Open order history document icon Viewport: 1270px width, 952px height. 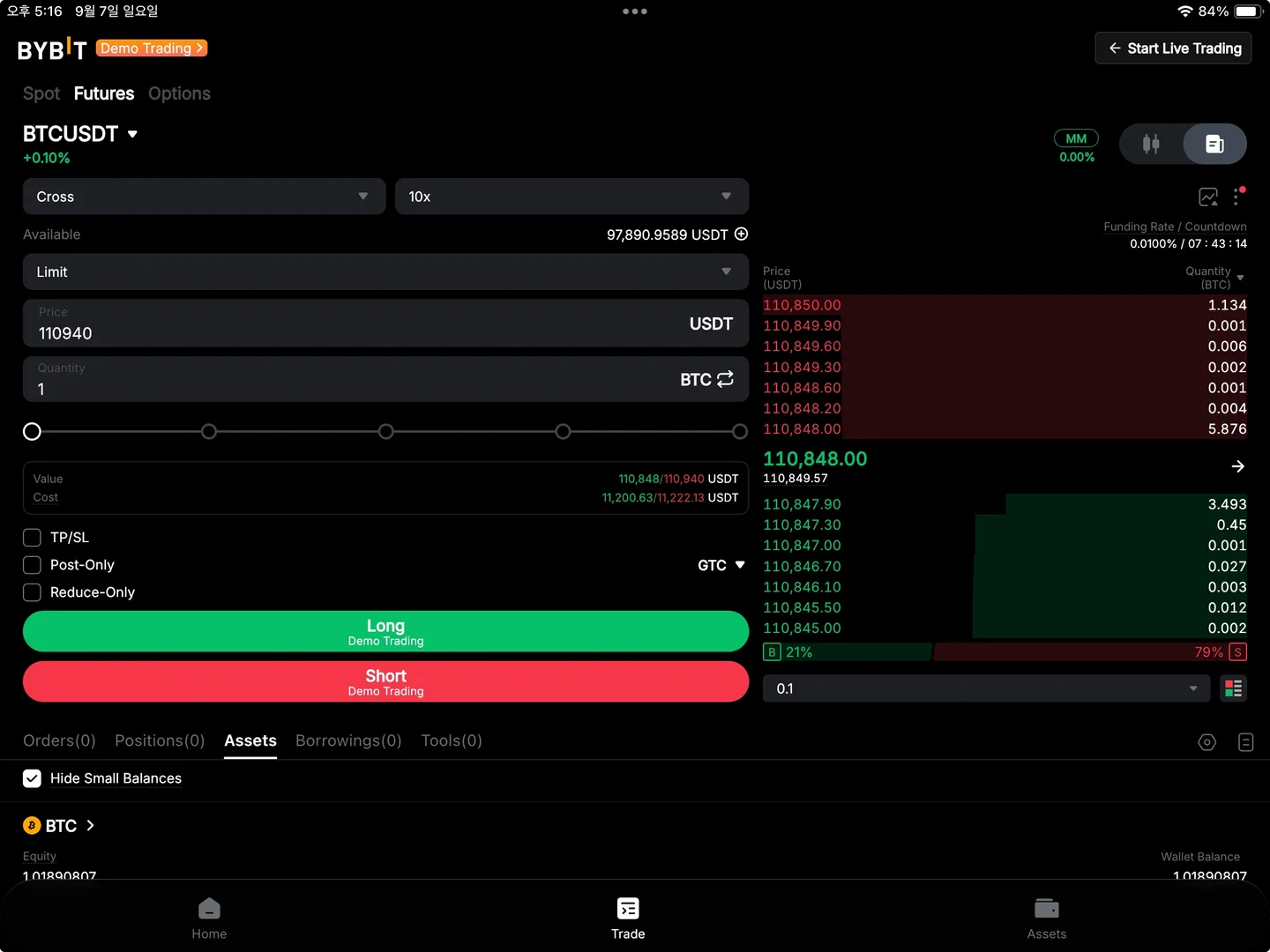pyautogui.click(x=1245, y=742)
